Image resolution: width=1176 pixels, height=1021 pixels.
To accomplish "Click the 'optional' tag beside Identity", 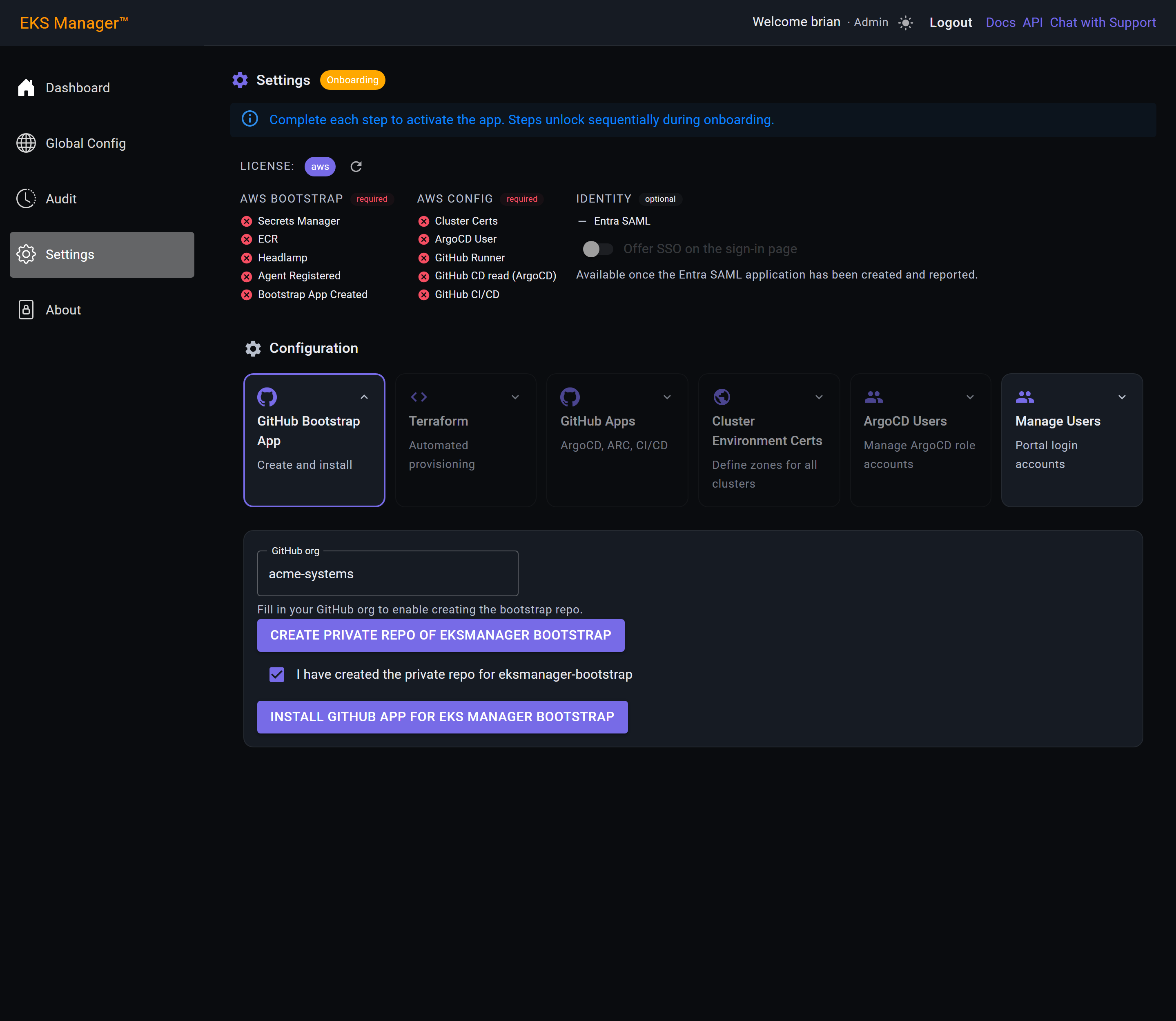I will pos(660,199).
